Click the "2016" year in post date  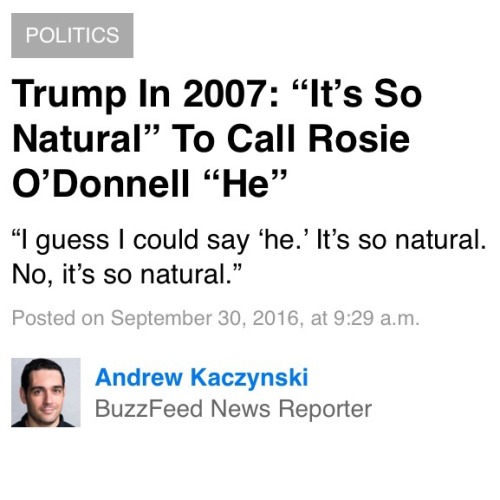[x=278, y=318]
